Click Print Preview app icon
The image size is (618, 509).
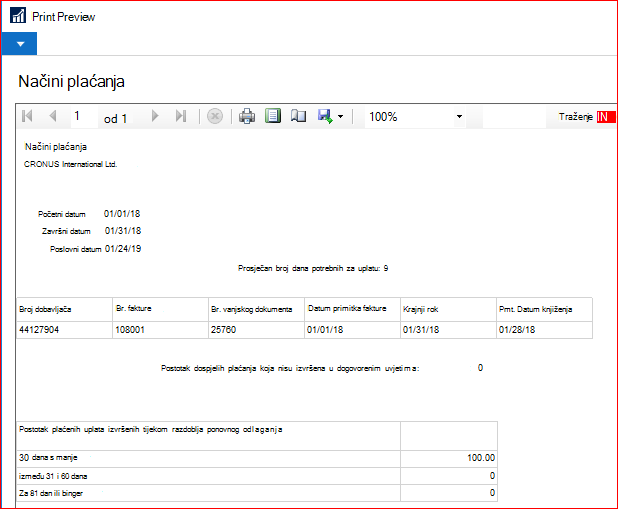click(18, 16)
